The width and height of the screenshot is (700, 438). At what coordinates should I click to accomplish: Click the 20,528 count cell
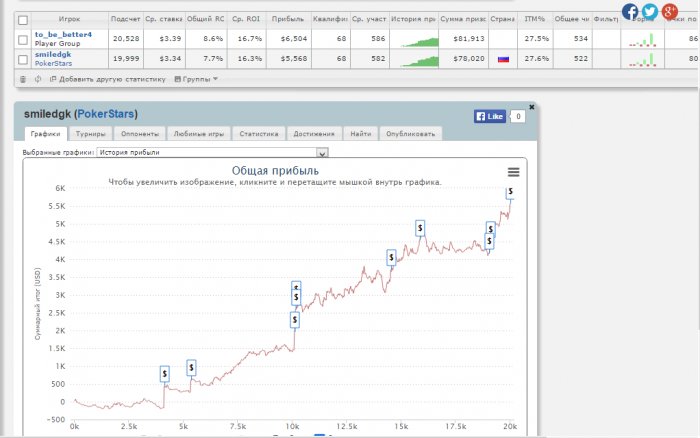126,39
